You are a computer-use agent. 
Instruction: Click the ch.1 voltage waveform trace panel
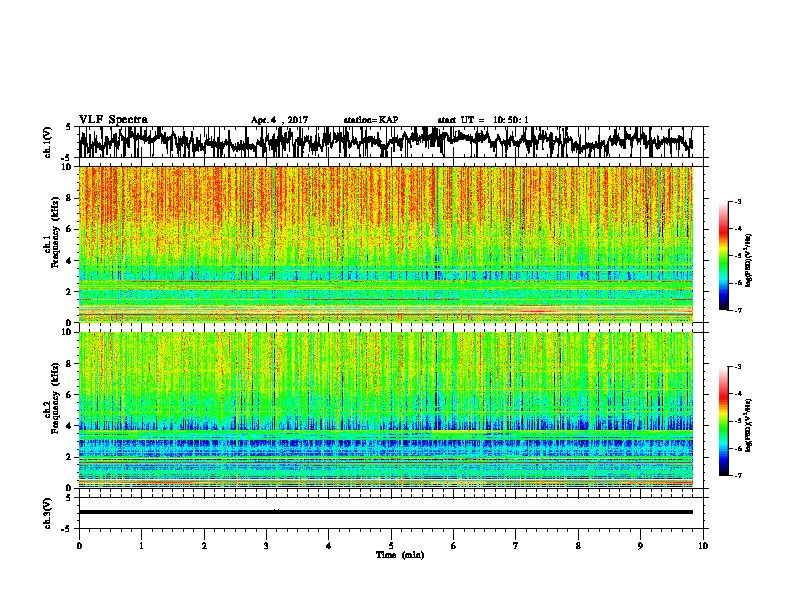[390, 142]
